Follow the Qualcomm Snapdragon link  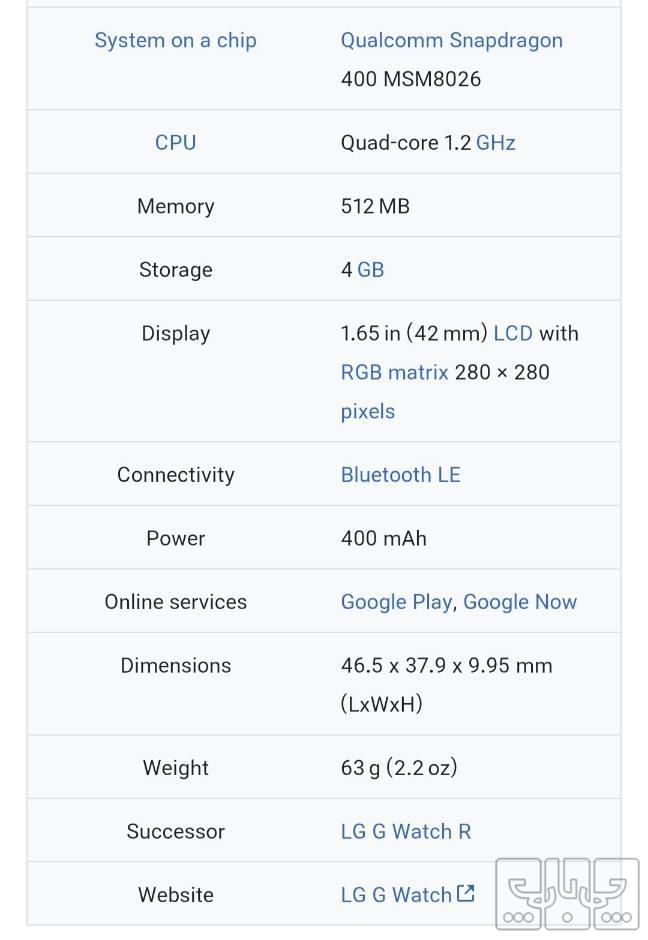(451, 41)
